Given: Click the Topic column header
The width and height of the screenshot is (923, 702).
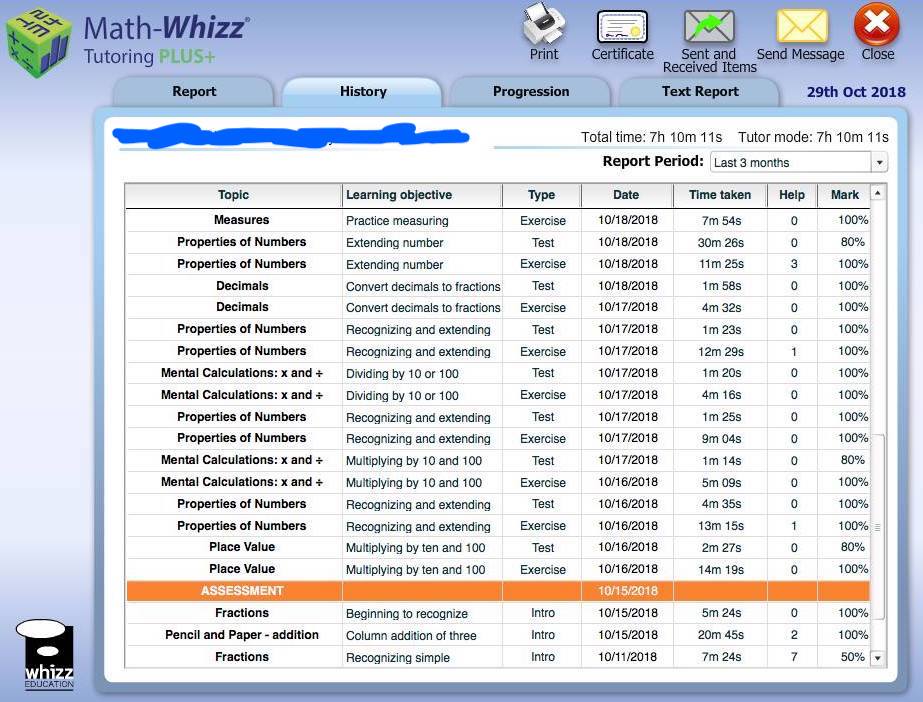Looking at the screenshot, I should pyautogui.click(x=232, y=195).
